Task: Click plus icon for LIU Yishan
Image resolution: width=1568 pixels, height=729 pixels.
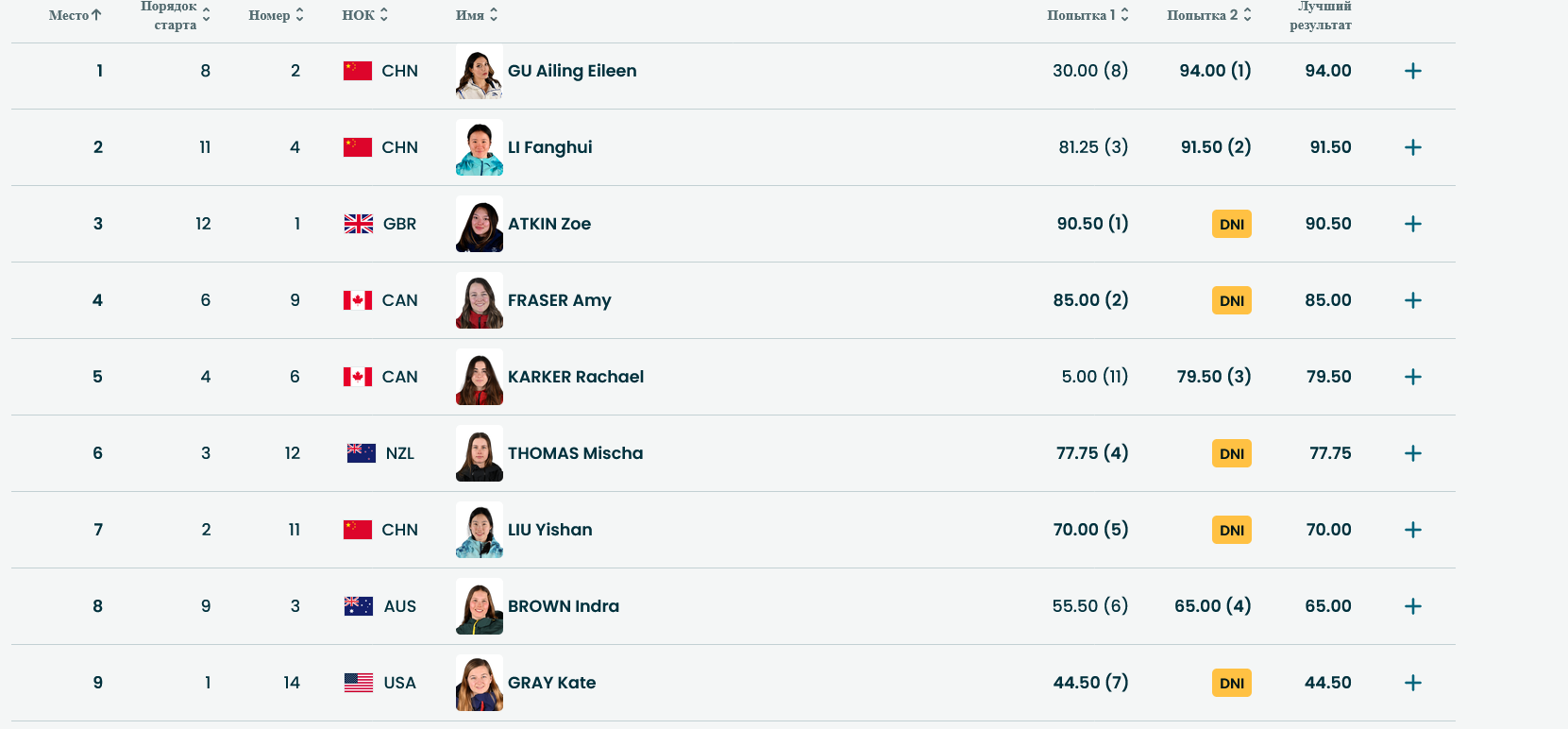Action: [1412, 530]
